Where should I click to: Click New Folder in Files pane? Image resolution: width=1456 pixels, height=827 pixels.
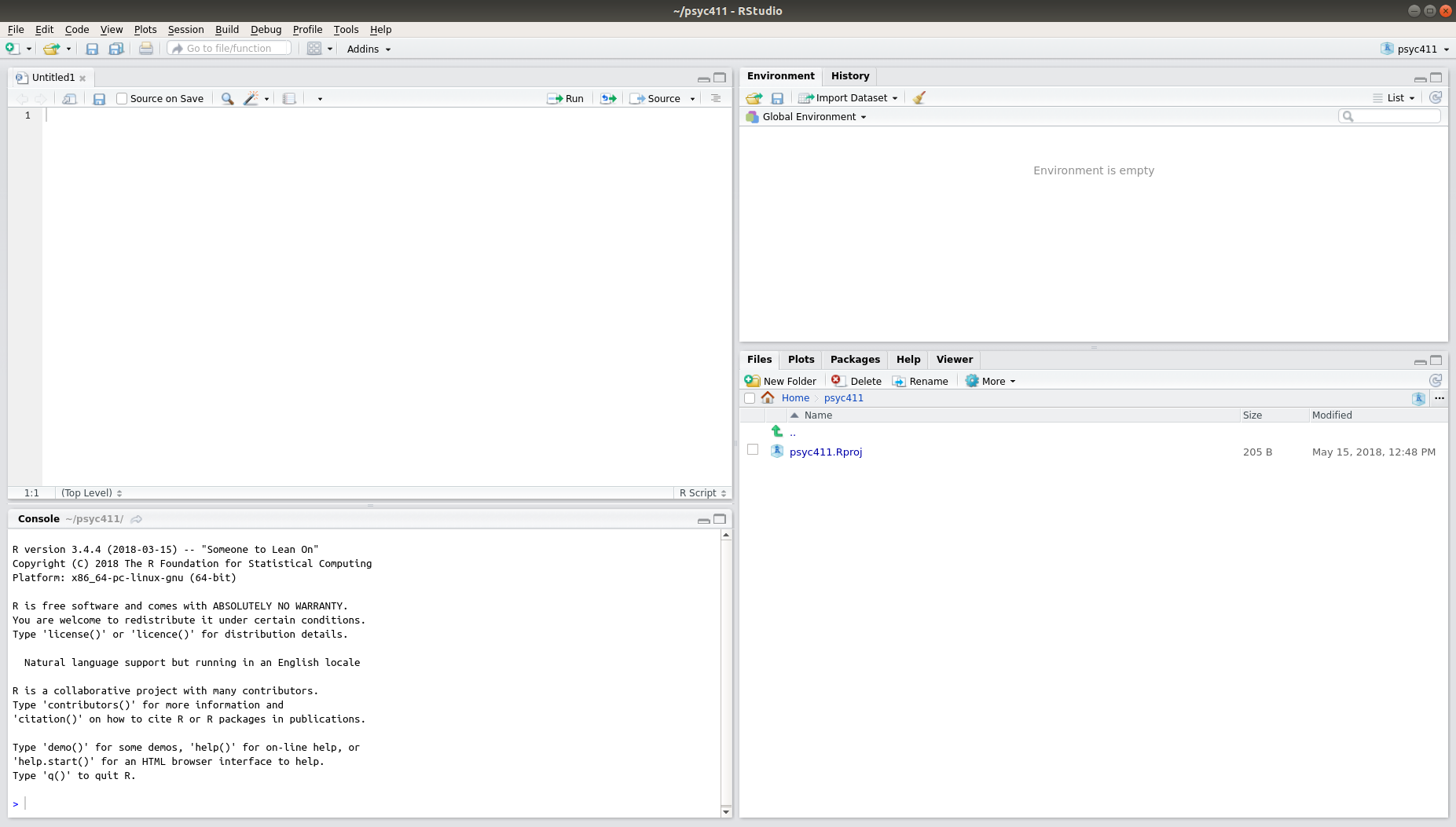coord(780,381)
